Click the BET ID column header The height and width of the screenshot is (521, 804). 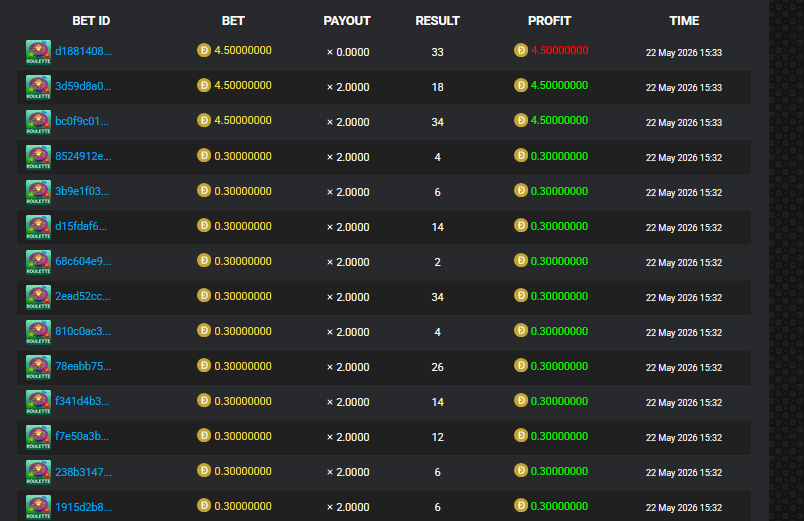tap(91, 21)
